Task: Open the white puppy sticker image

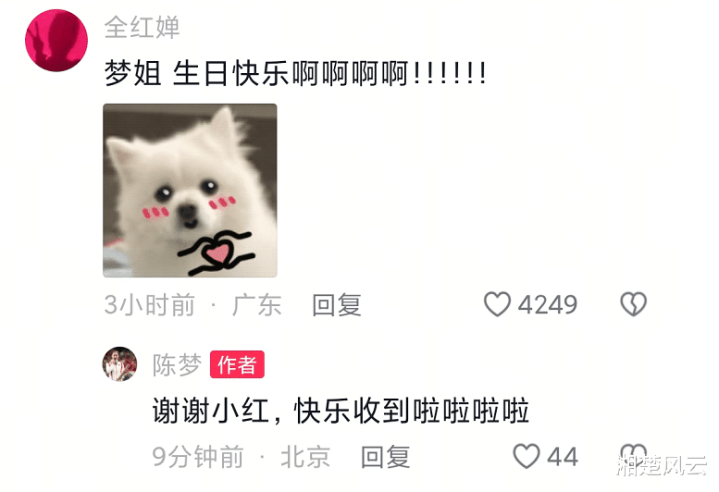Action: click(190, 190)
